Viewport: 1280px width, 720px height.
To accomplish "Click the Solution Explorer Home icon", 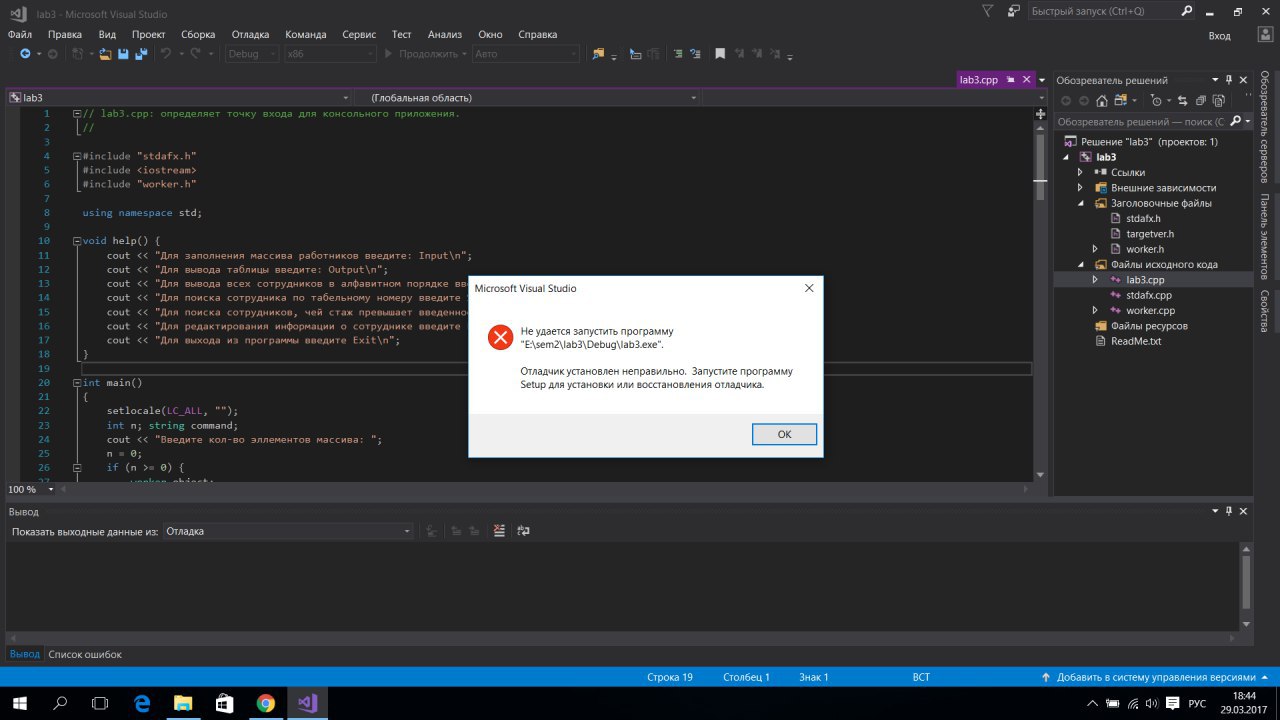I will tap(1102, 100).
